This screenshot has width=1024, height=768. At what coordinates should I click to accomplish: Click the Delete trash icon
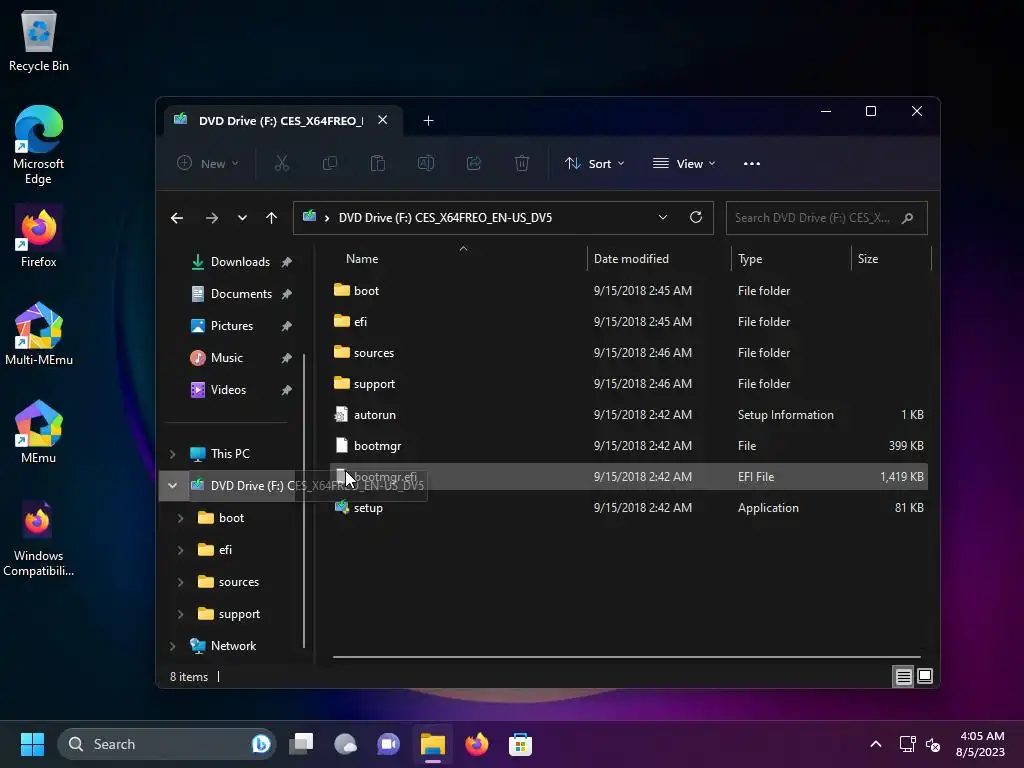(x=521, y=163)
